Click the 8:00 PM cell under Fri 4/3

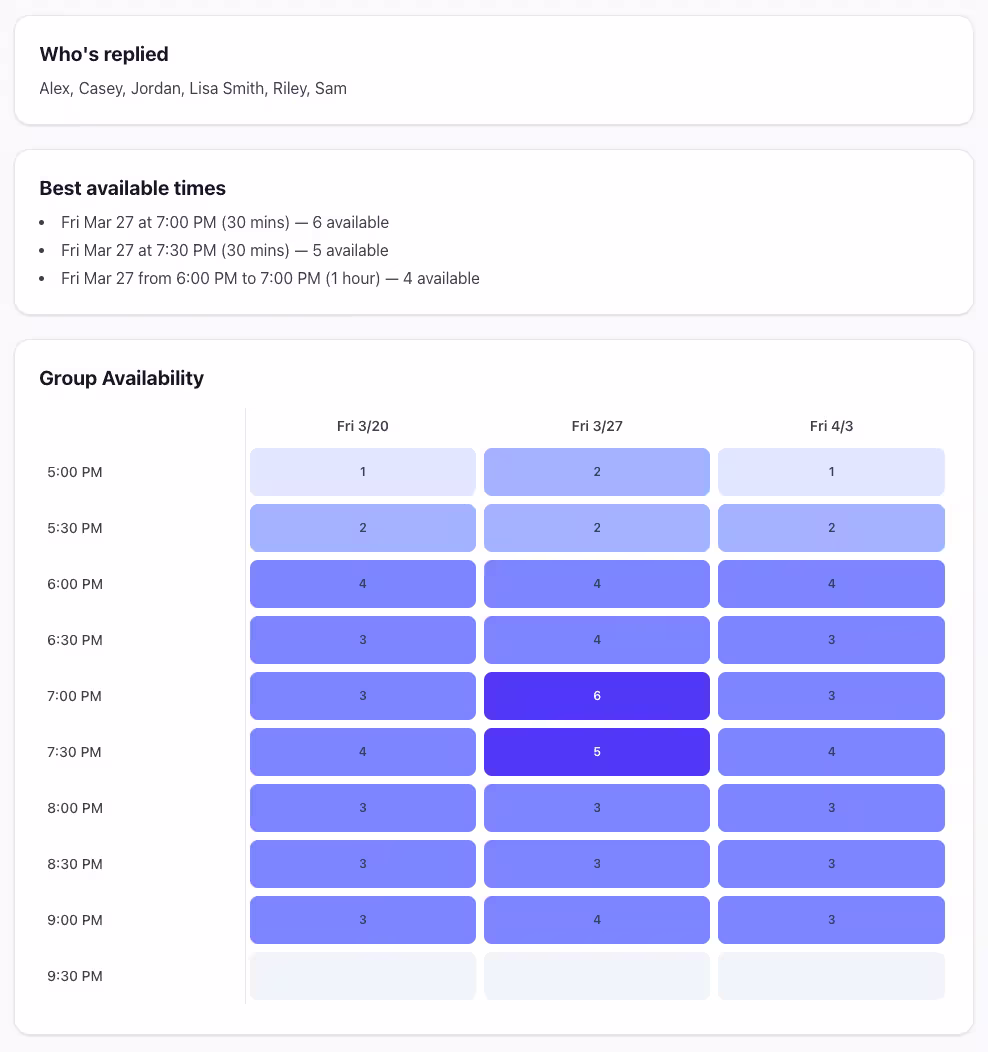(x=831, y=807)
